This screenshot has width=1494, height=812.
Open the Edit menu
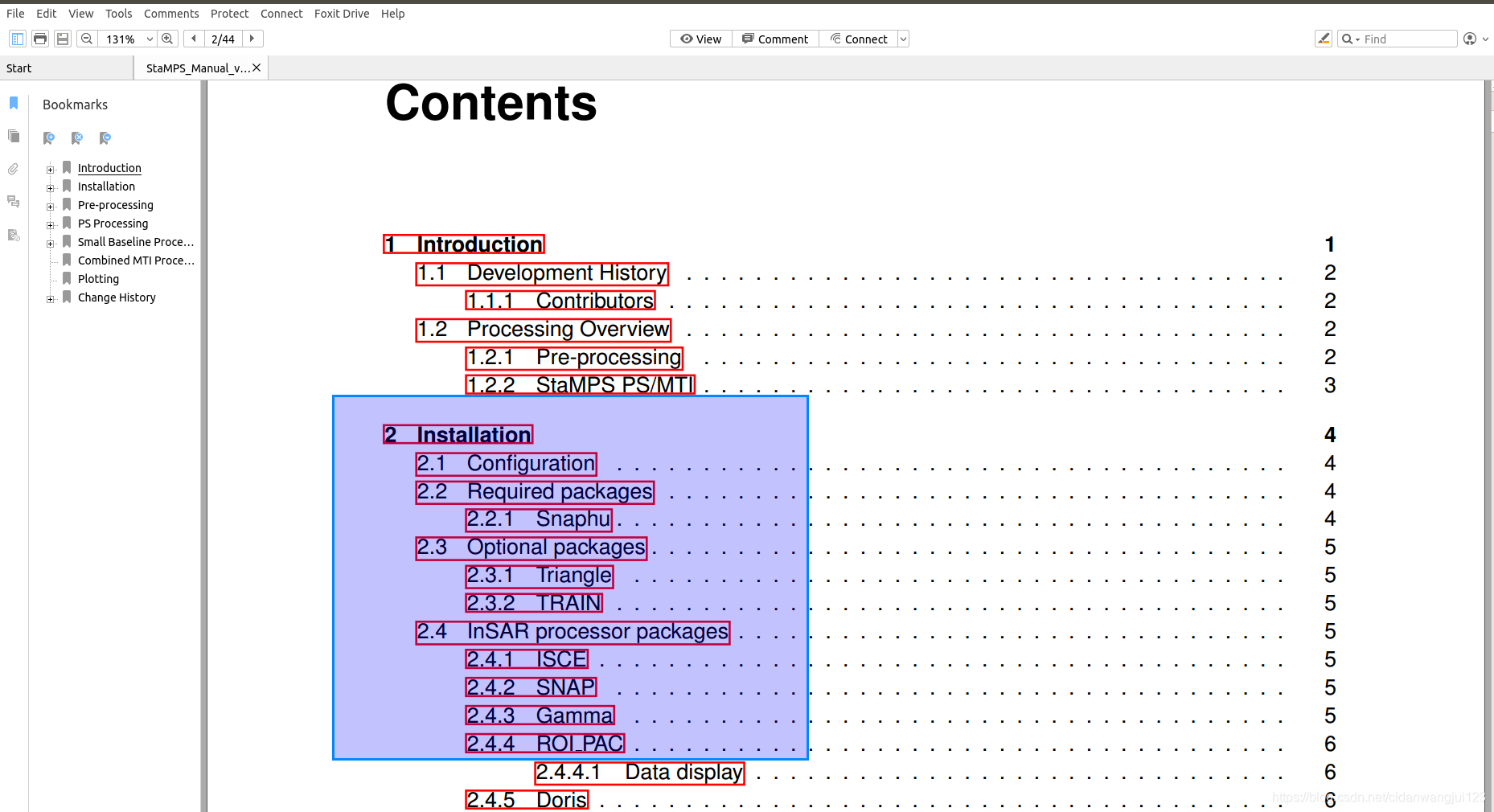tap(47, 14)
